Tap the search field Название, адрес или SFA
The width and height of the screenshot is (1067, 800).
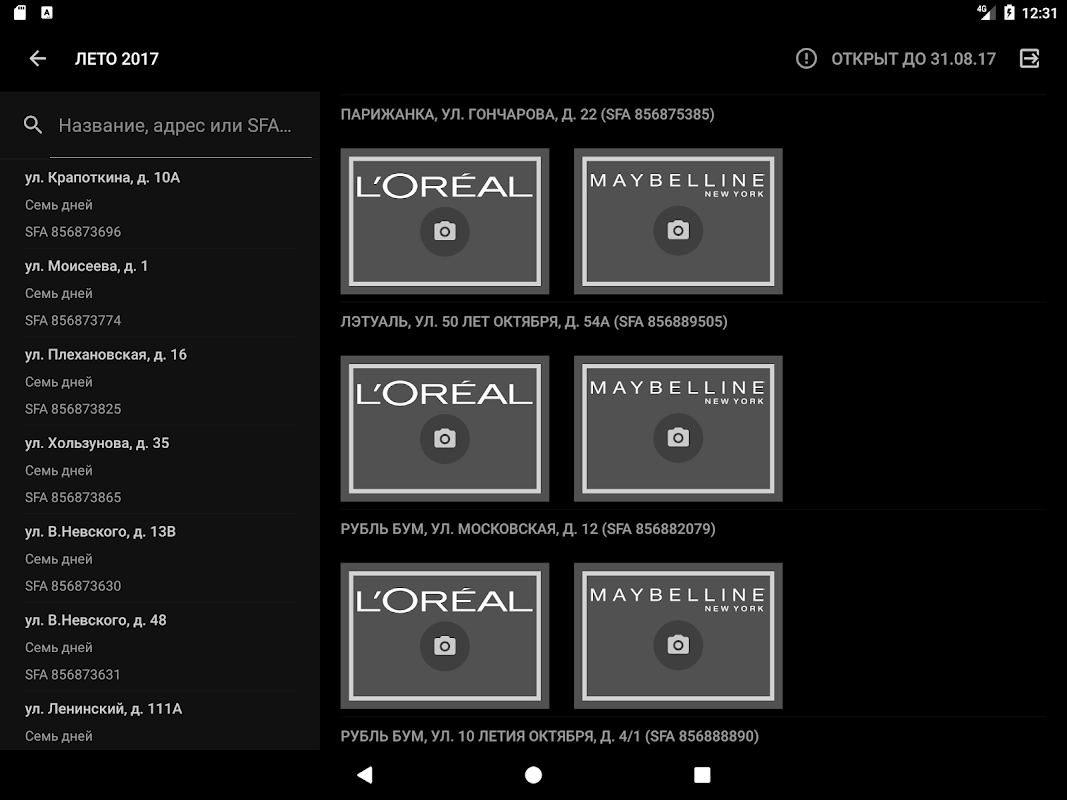(180, 125)
